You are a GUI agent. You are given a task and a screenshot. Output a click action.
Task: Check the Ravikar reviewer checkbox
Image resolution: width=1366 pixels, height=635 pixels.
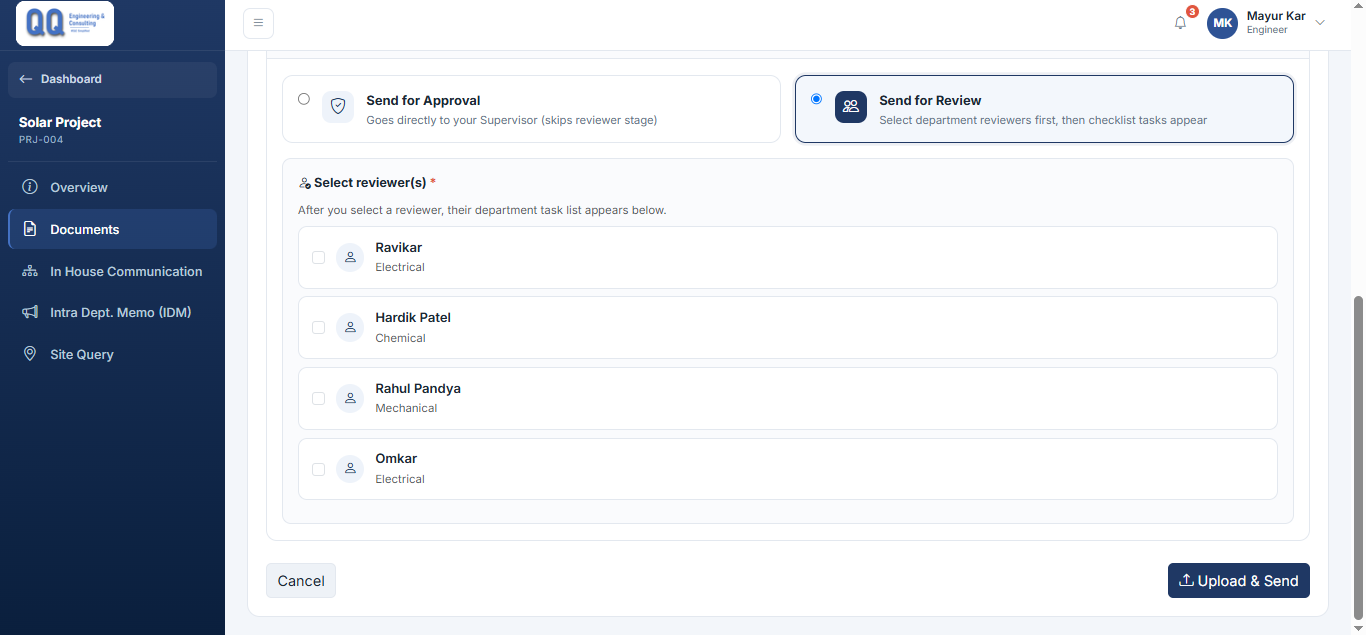(319, 257)
